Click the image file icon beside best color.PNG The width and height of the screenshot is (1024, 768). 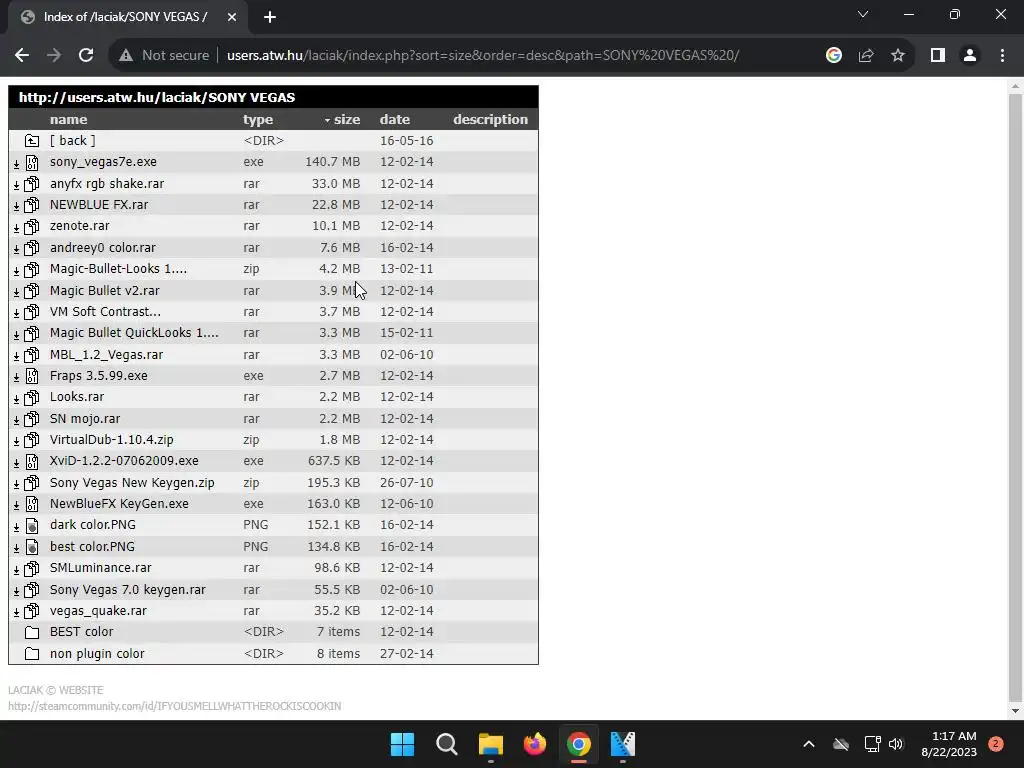[31, 547]
